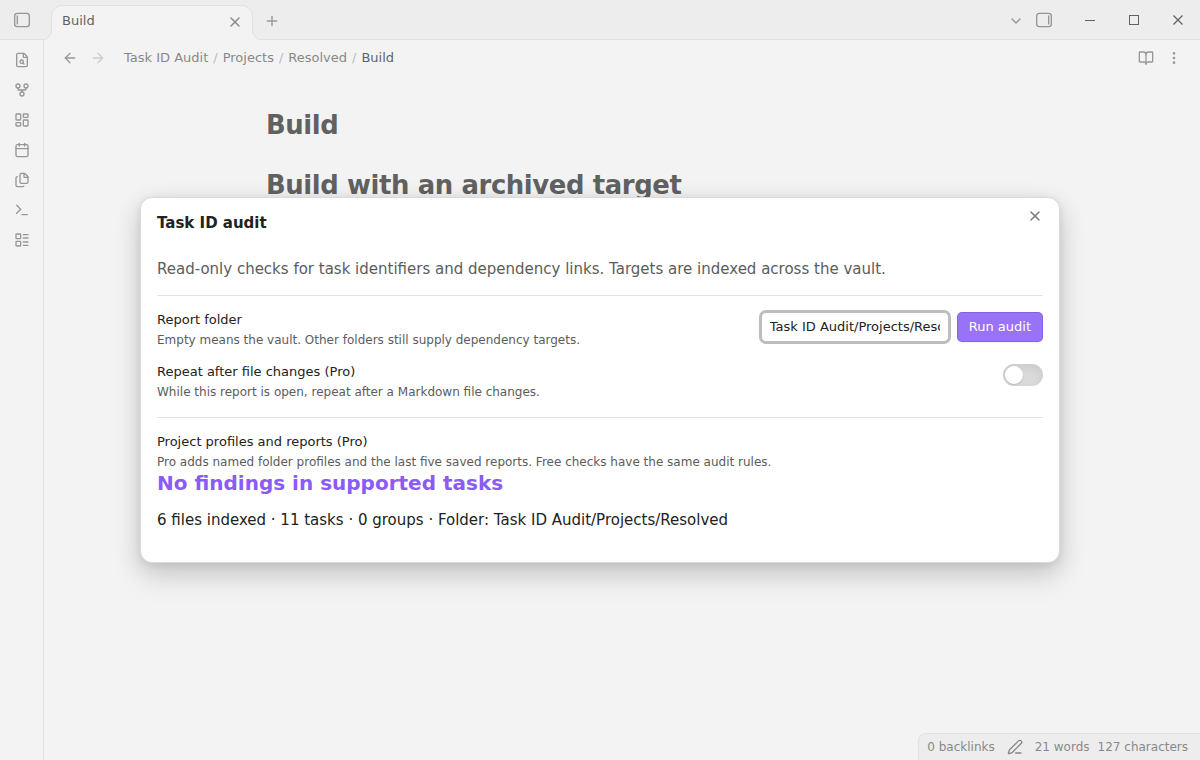Click the 'Read-only checks' description text
This screenshot has height=760, width=1200.
coord(521,269)
